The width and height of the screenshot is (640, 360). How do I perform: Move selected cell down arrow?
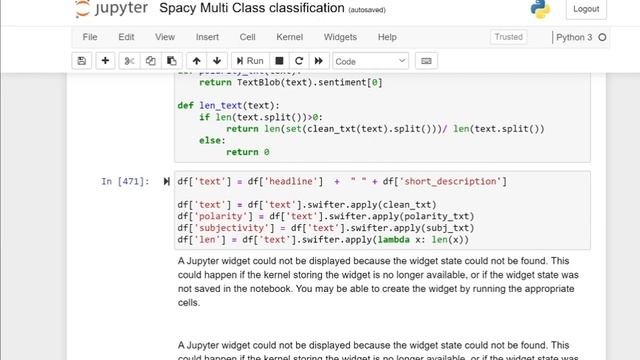217,61
